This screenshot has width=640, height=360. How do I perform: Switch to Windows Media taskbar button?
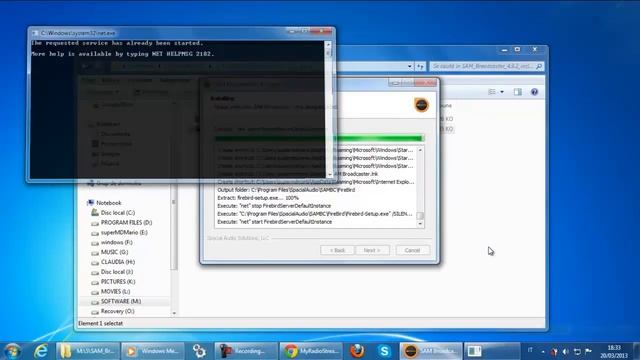(153, 351)
